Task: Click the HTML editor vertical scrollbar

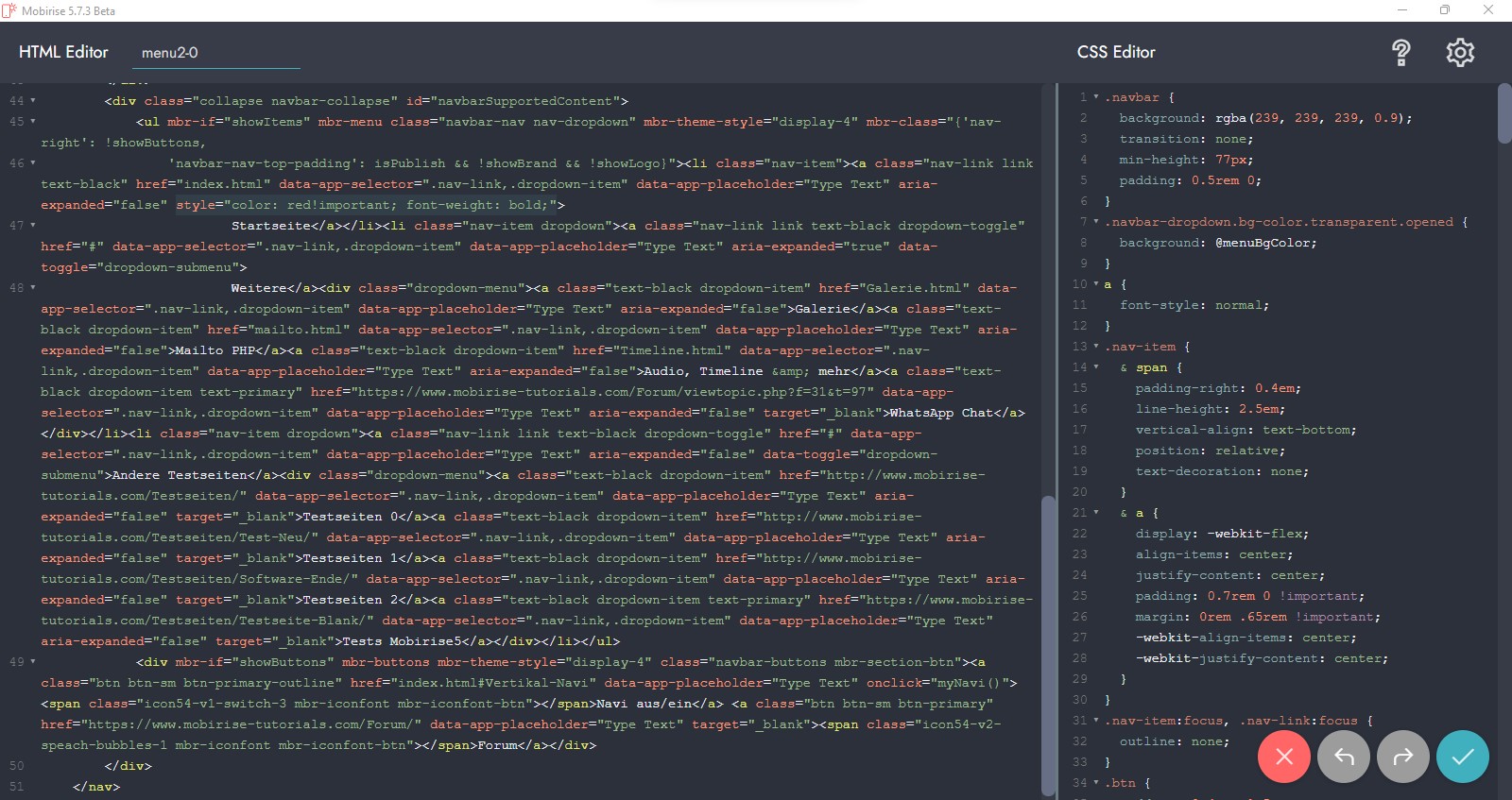Action: [1047, 642]
